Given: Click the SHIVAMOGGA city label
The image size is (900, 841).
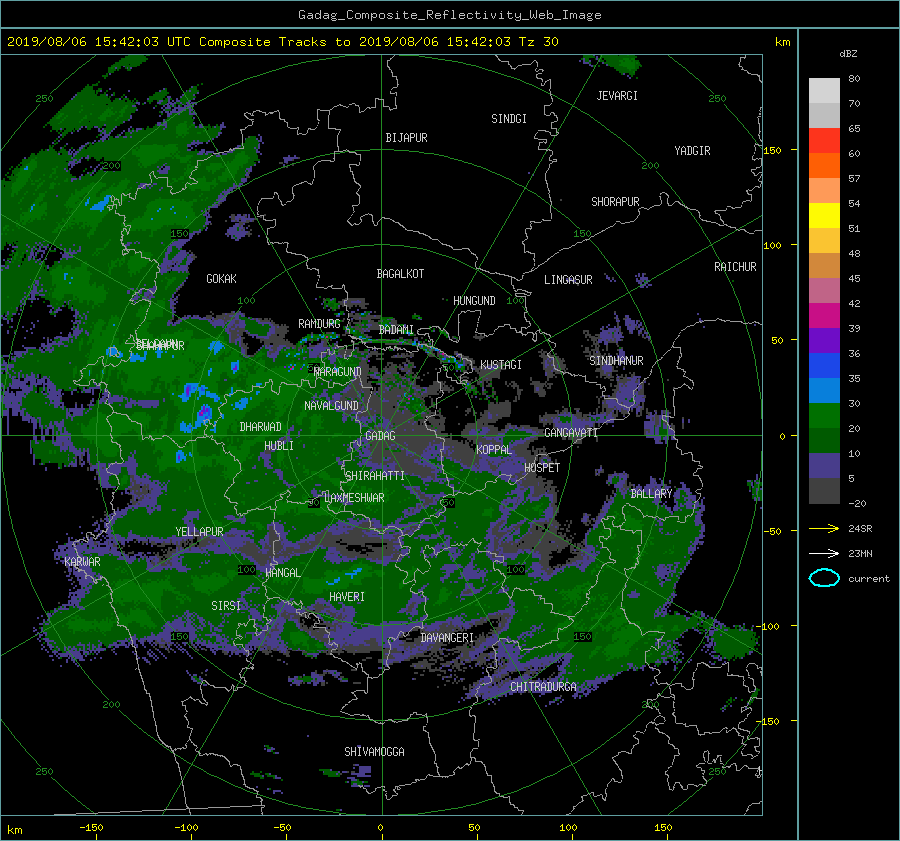Looking at the screenshot, I should pos(374,751).
